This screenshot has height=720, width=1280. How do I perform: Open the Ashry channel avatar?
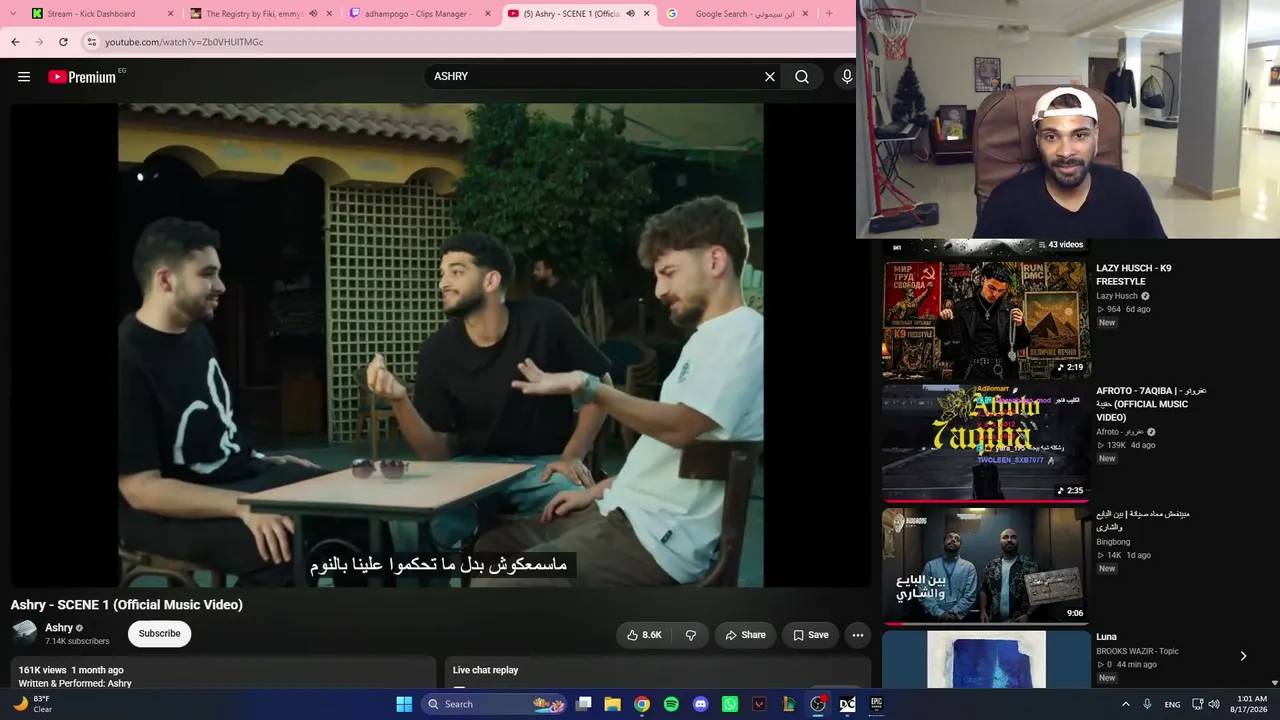(x=24, y=633)
